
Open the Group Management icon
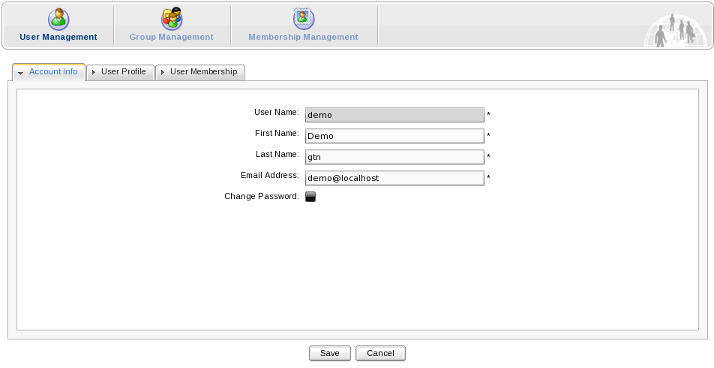coord(172,19)
